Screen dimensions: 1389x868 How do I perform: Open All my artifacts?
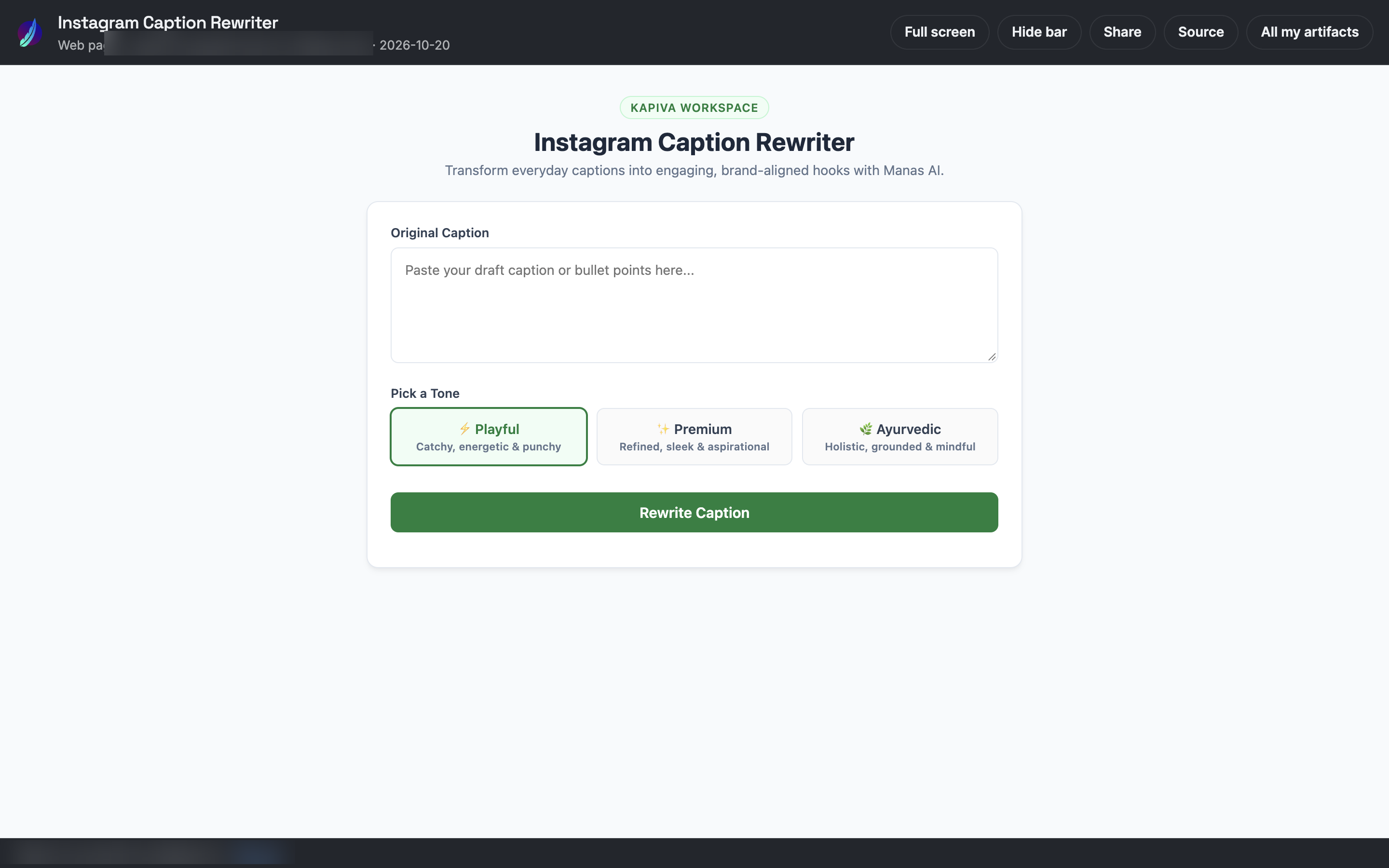1309,32
